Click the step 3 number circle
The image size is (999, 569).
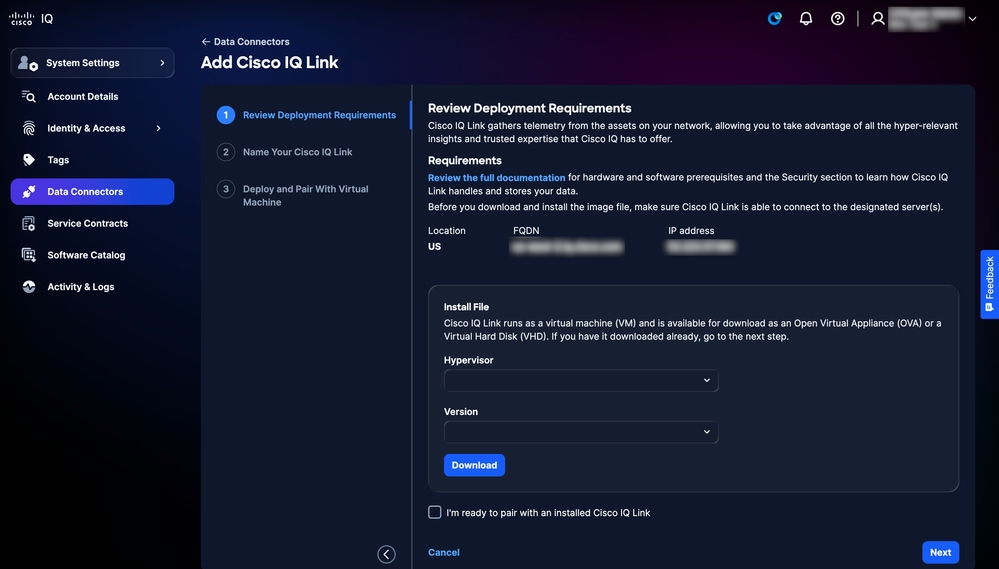[226, 189]
